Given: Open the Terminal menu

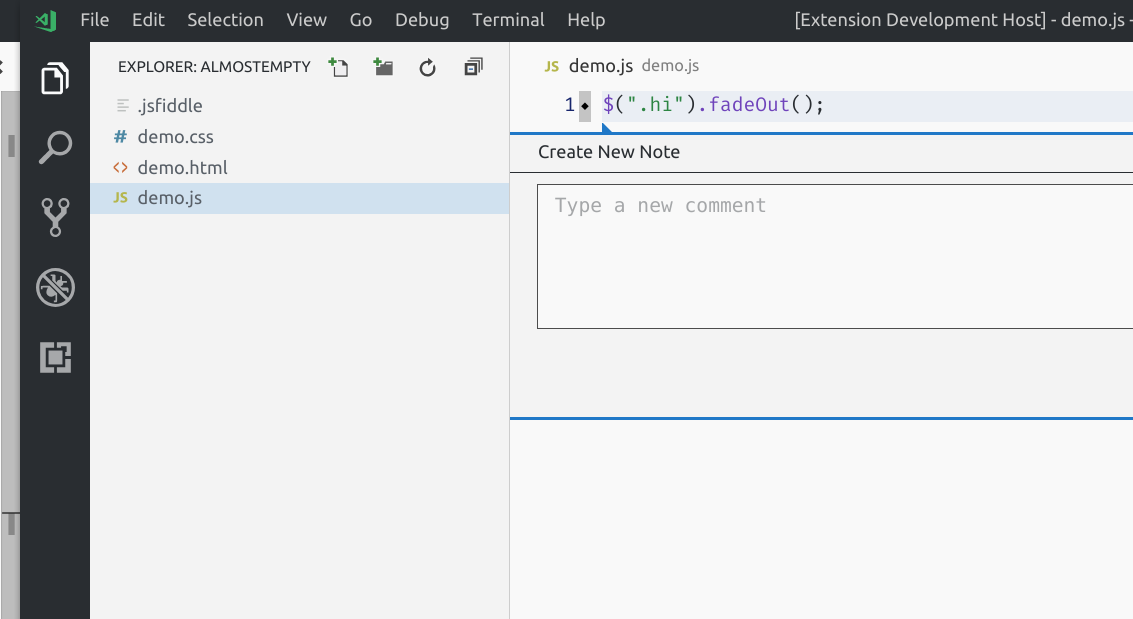Looking at the screenshot, I should click(x=508, y=19).
